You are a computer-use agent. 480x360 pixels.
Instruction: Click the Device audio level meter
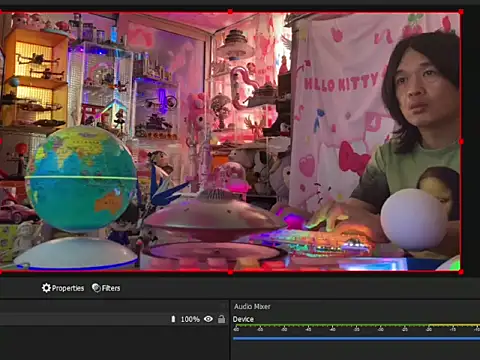[x=356, y=325]
